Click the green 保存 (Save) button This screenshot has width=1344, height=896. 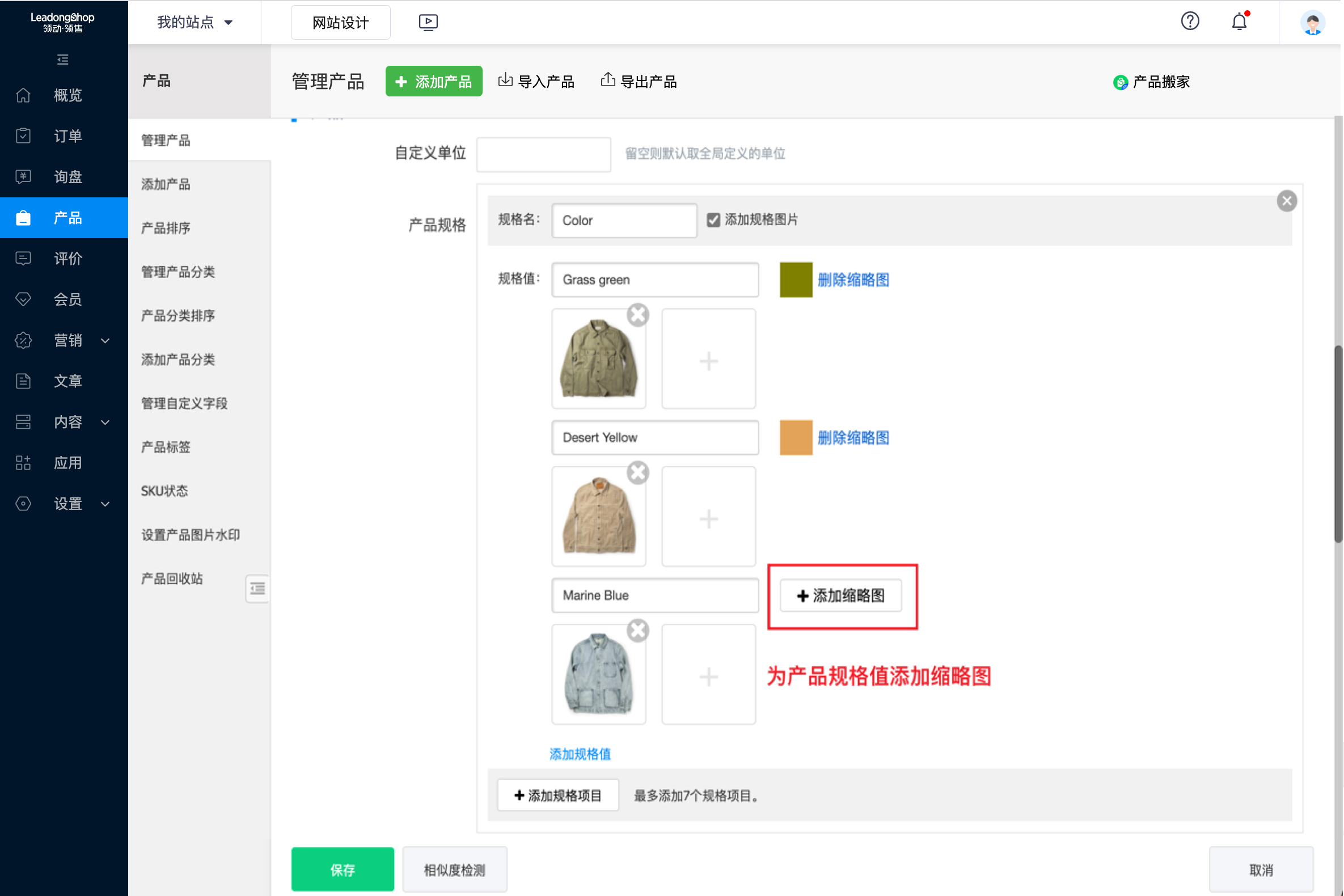pos(342,869)
